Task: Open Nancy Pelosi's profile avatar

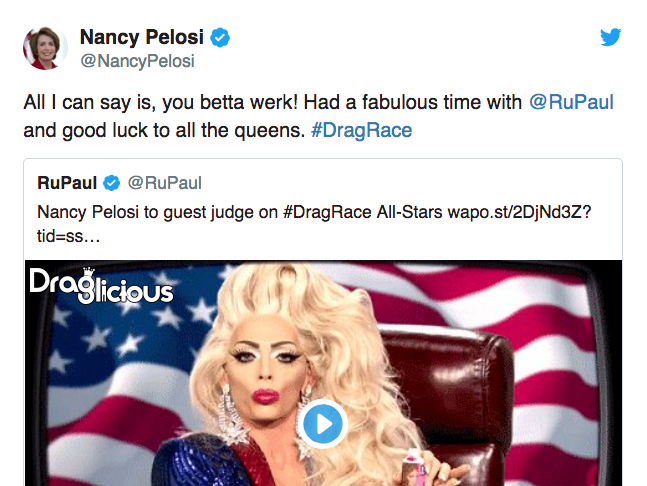Action: (x=45, y=48)
